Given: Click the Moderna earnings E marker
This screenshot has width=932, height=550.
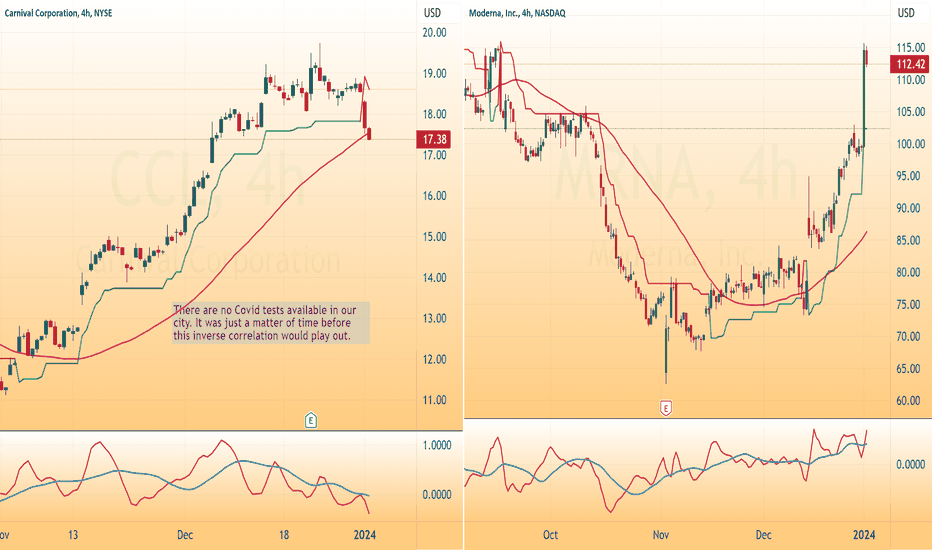Looking at the screenshot, I should click(x=666, y=408).
